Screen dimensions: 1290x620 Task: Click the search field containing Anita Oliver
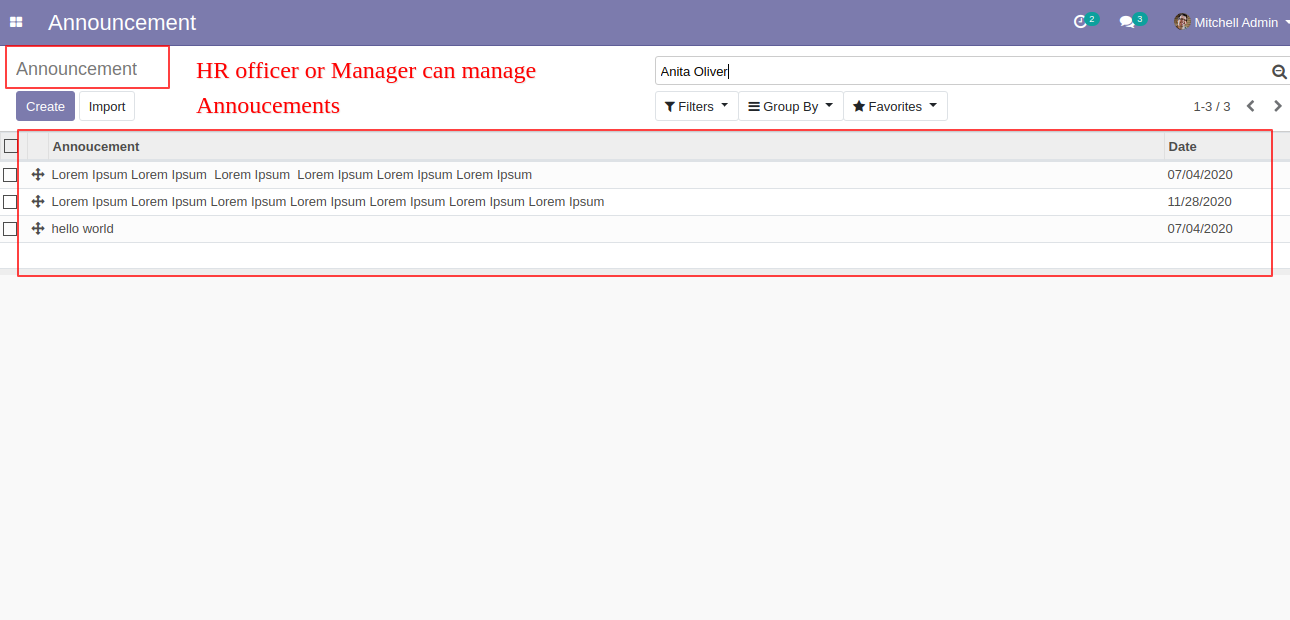(x=960, y=72)
